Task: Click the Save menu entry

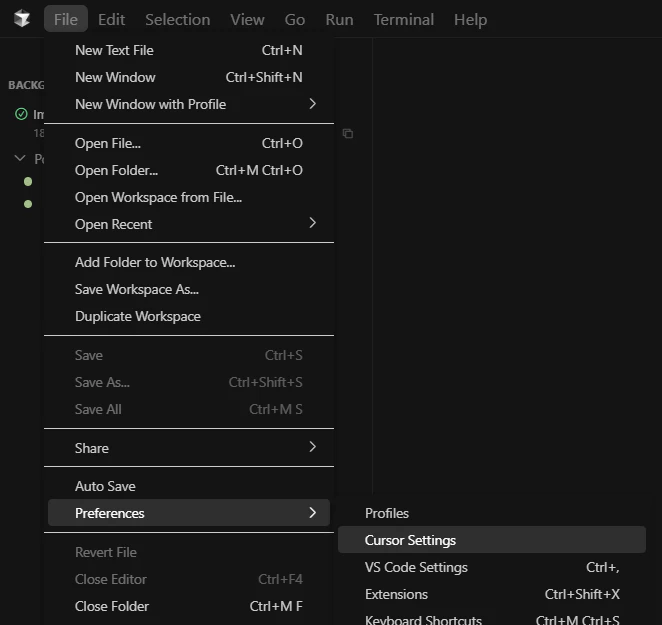Action: 189,355
